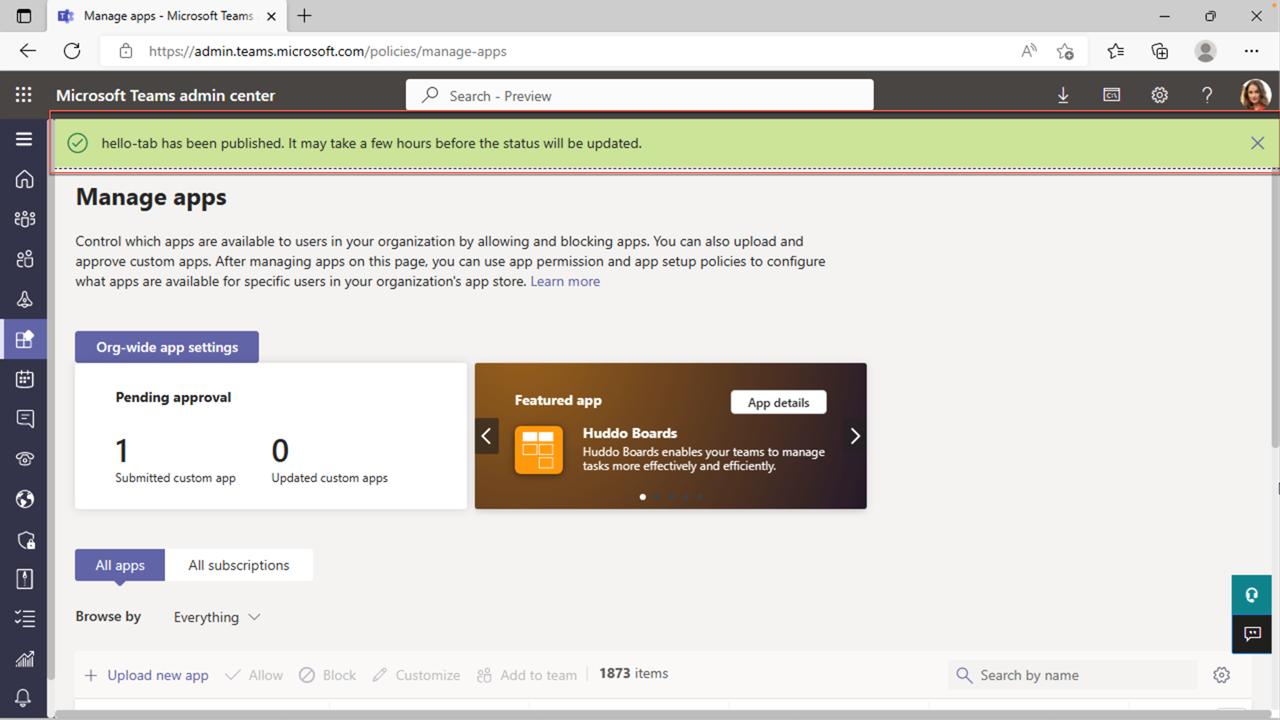
Task: Open the browser tab actions menu
Action: 24,16
